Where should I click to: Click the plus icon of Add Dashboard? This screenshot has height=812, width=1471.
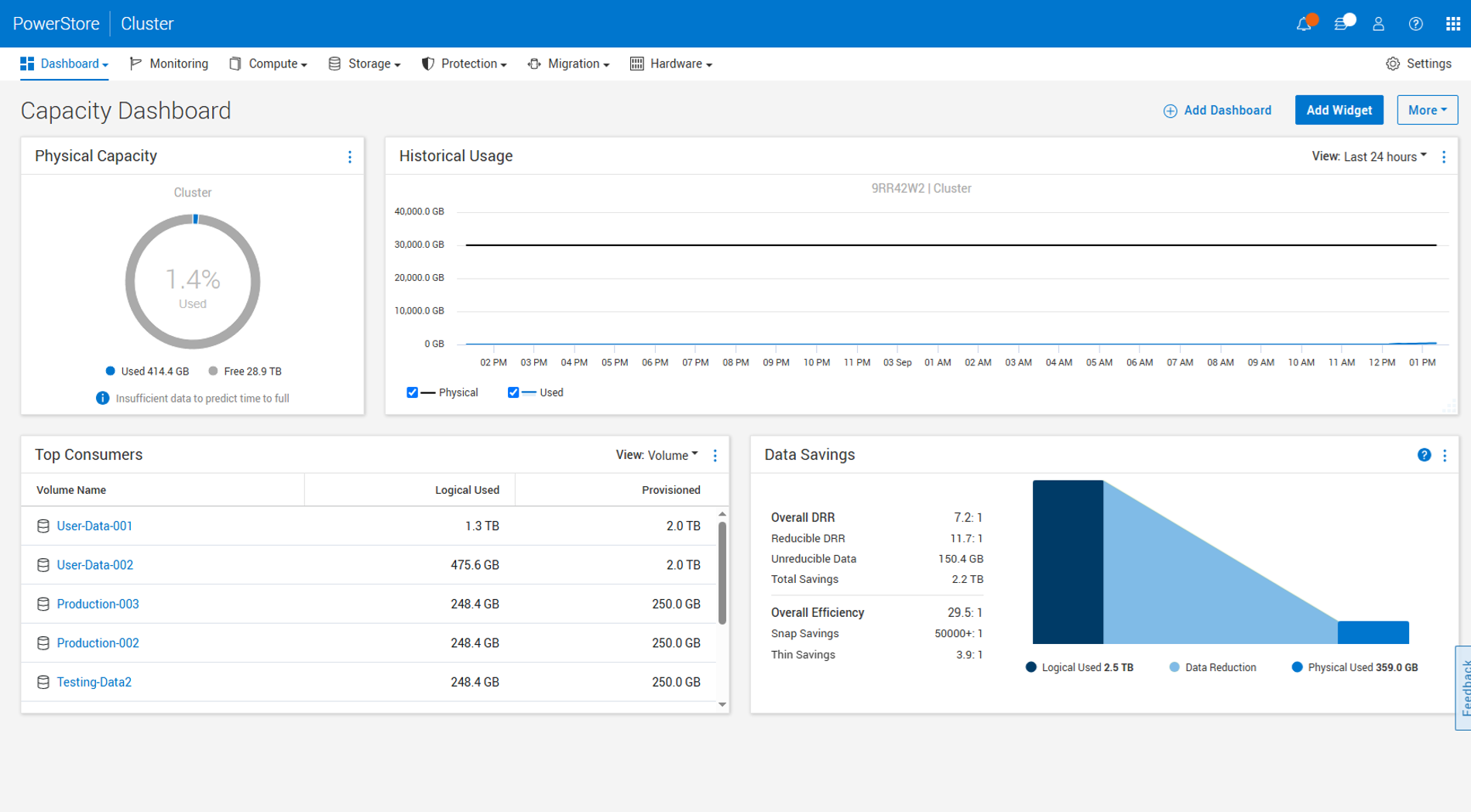pos(1170,111)
